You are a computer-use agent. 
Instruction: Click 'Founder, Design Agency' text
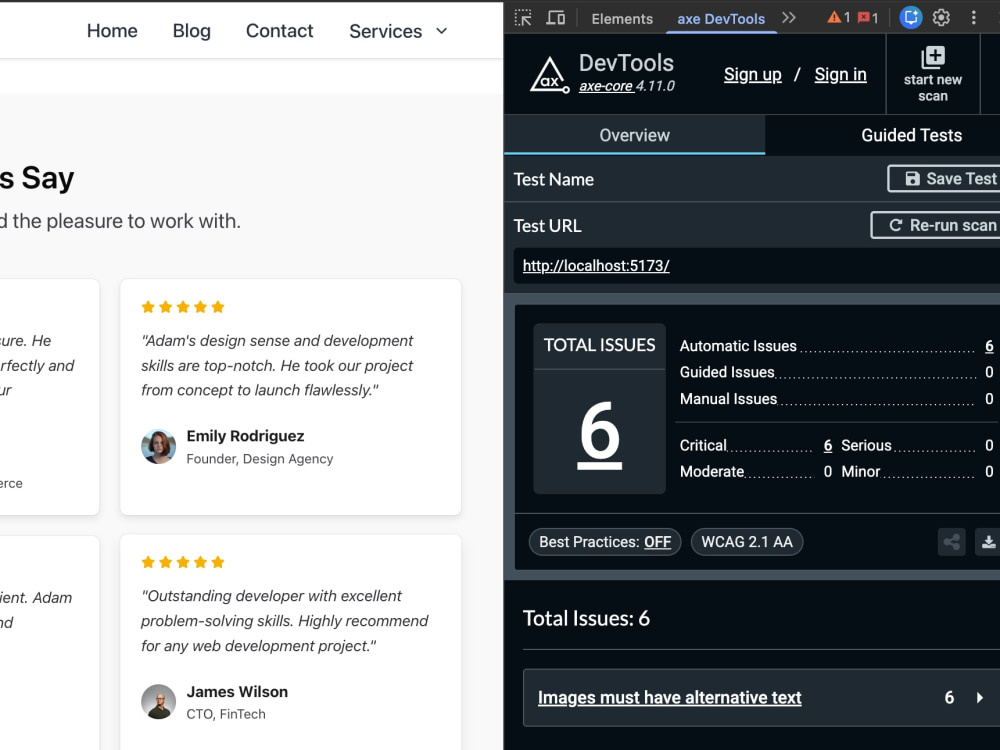coord(260,459)
